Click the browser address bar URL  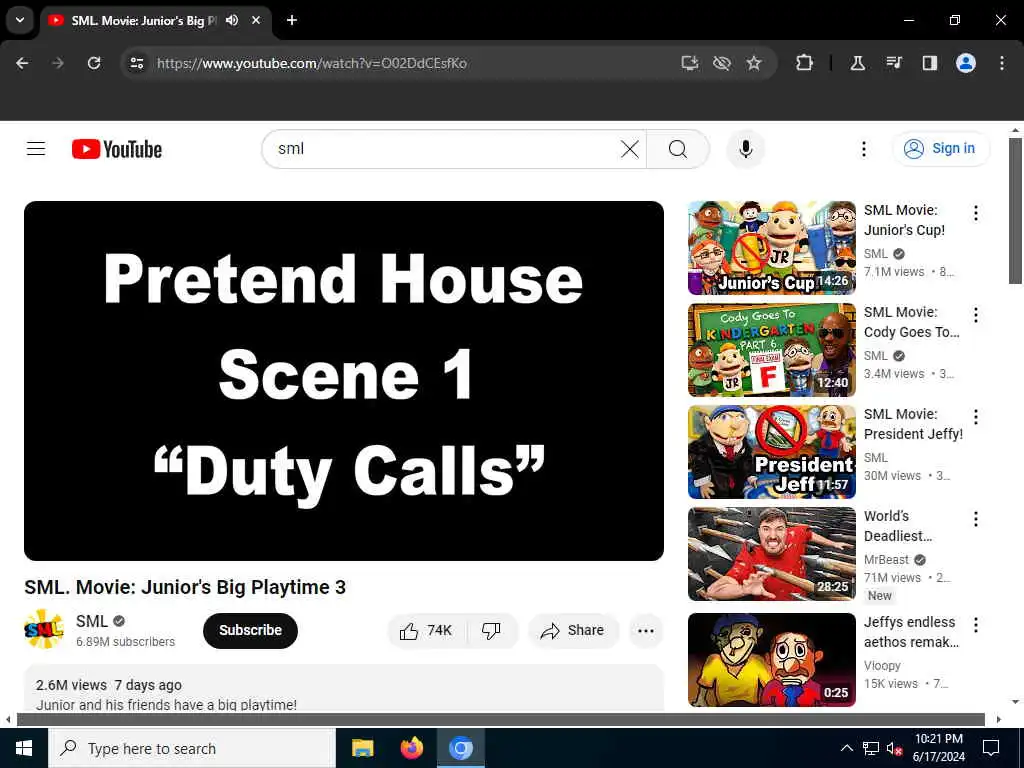(312, 63)
